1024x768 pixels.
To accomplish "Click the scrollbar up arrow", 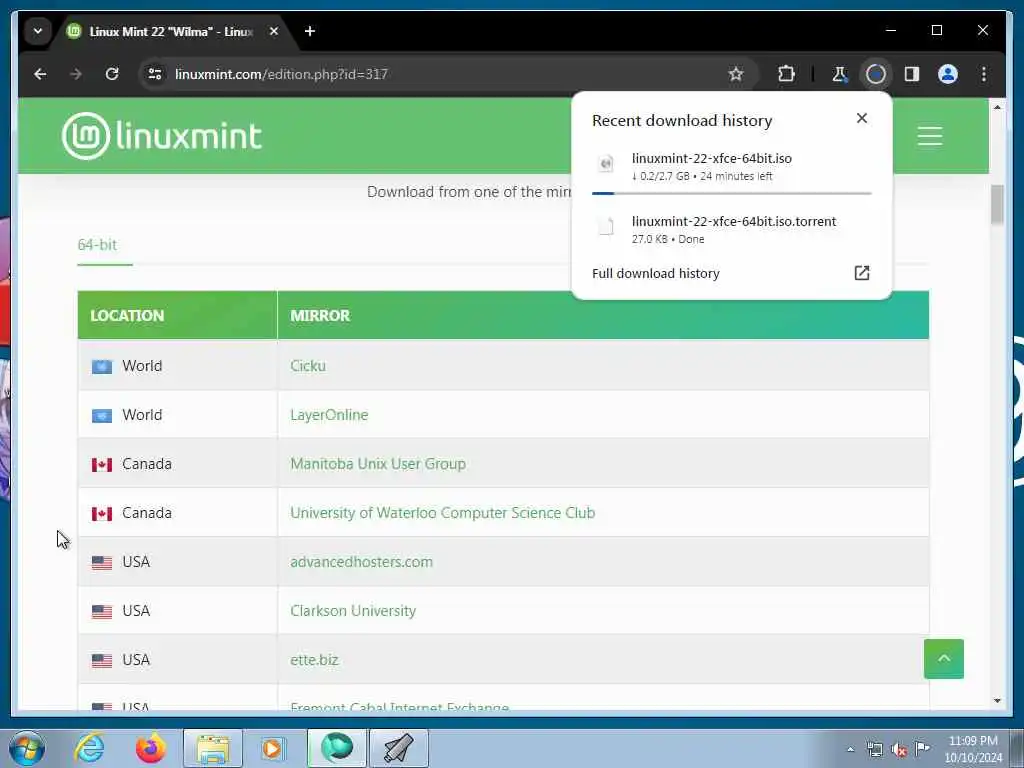I will click(997, 106).
